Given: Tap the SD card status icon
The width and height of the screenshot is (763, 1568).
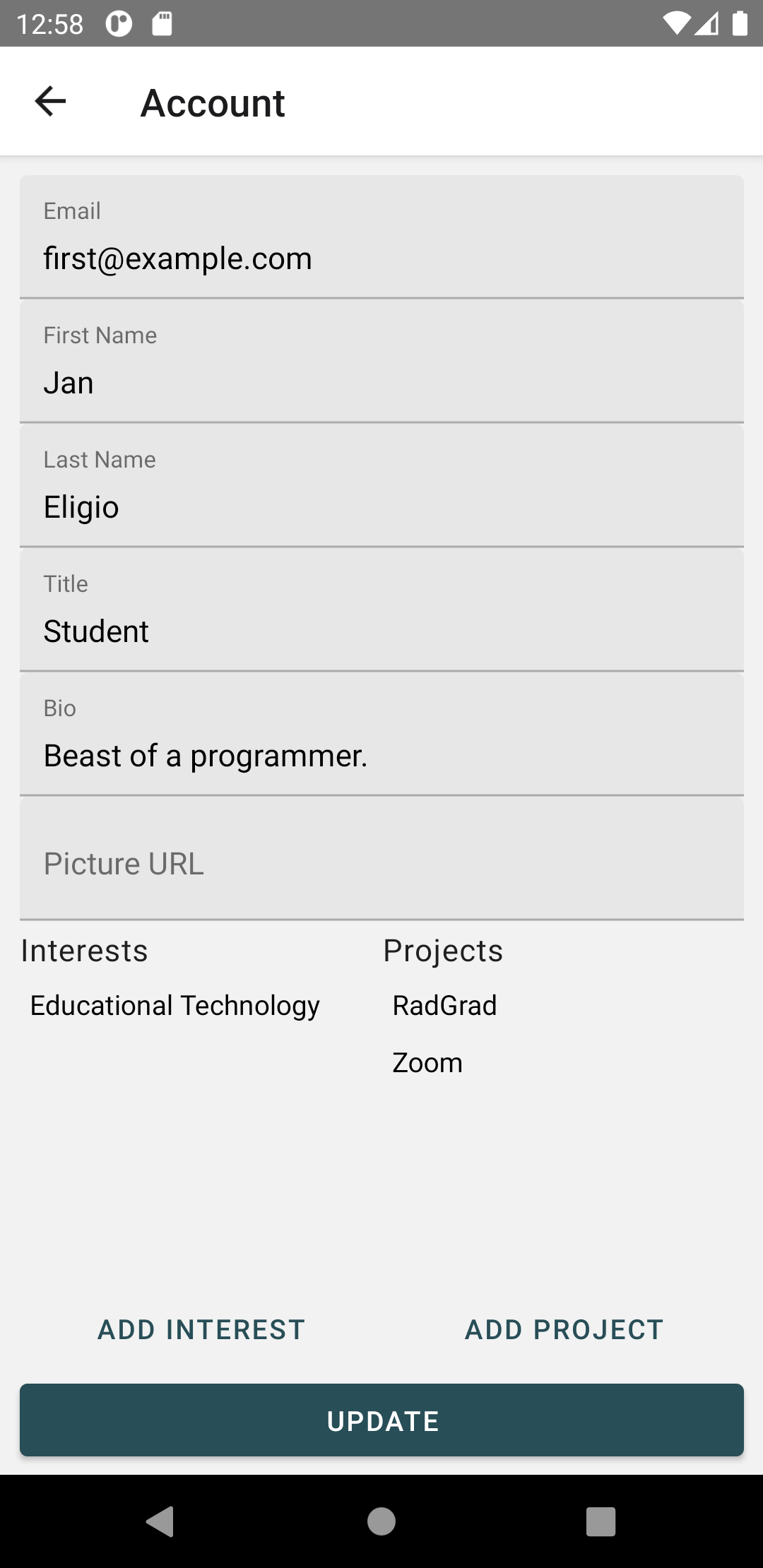Looking at the screenshot, I should 162,24.
